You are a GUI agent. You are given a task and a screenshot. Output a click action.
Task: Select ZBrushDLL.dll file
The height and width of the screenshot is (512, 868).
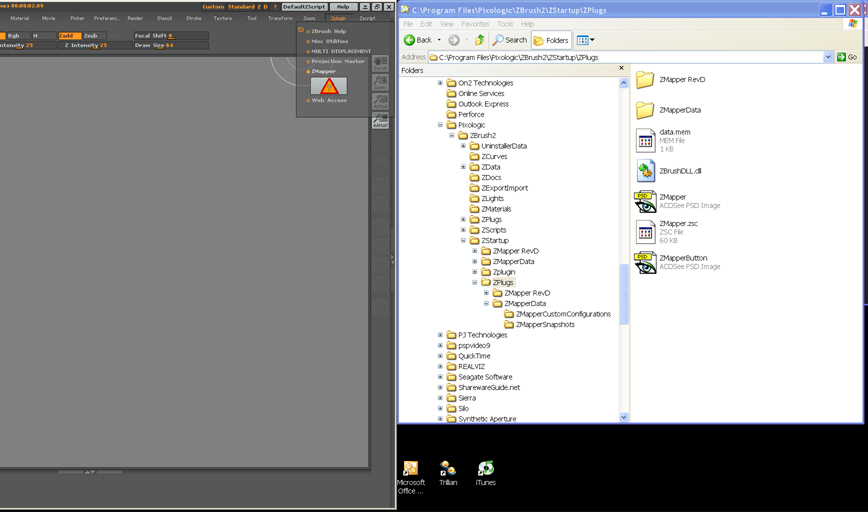click(x=669, y=171)
